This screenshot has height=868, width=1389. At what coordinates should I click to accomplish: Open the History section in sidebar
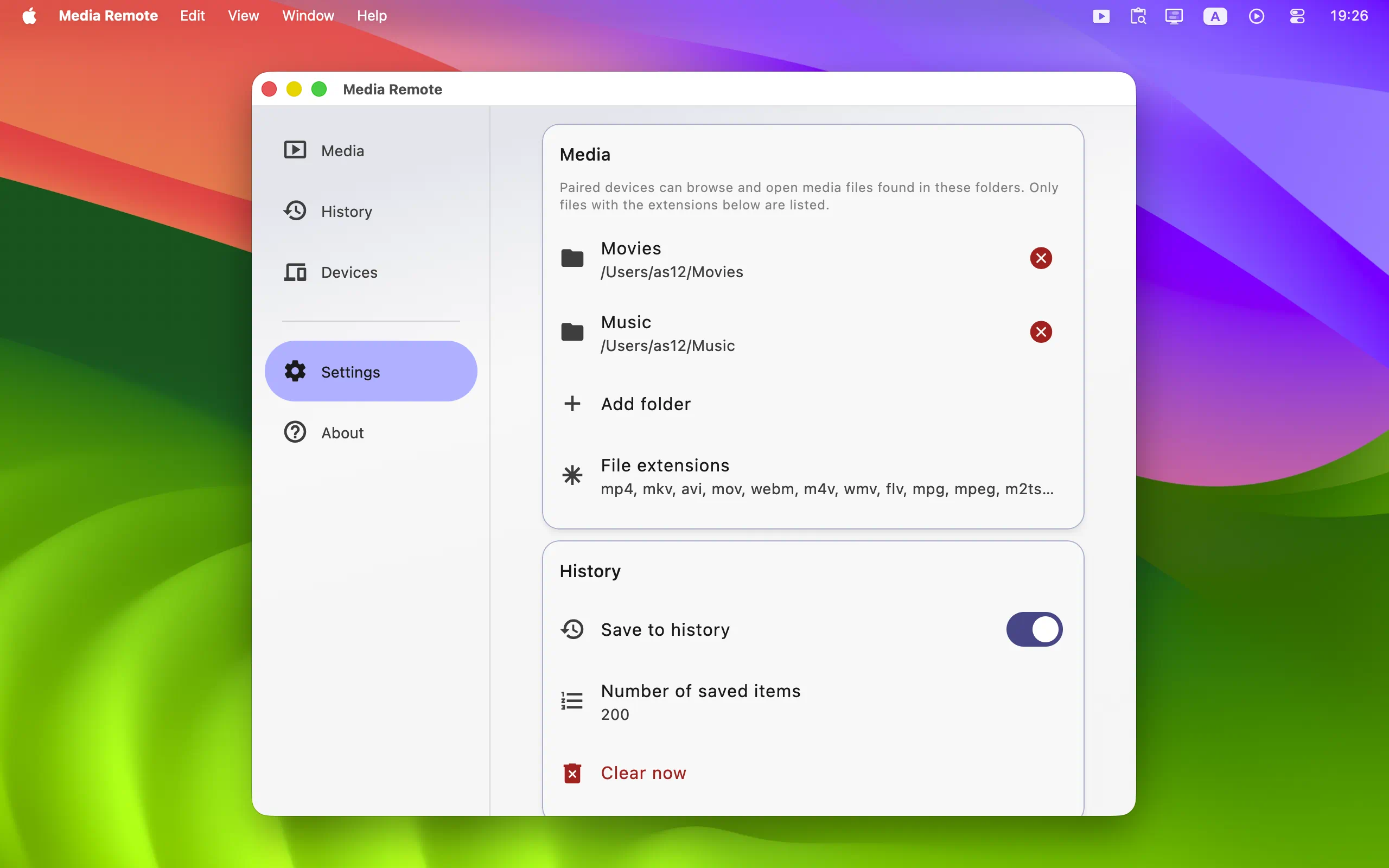coord(371,211)
